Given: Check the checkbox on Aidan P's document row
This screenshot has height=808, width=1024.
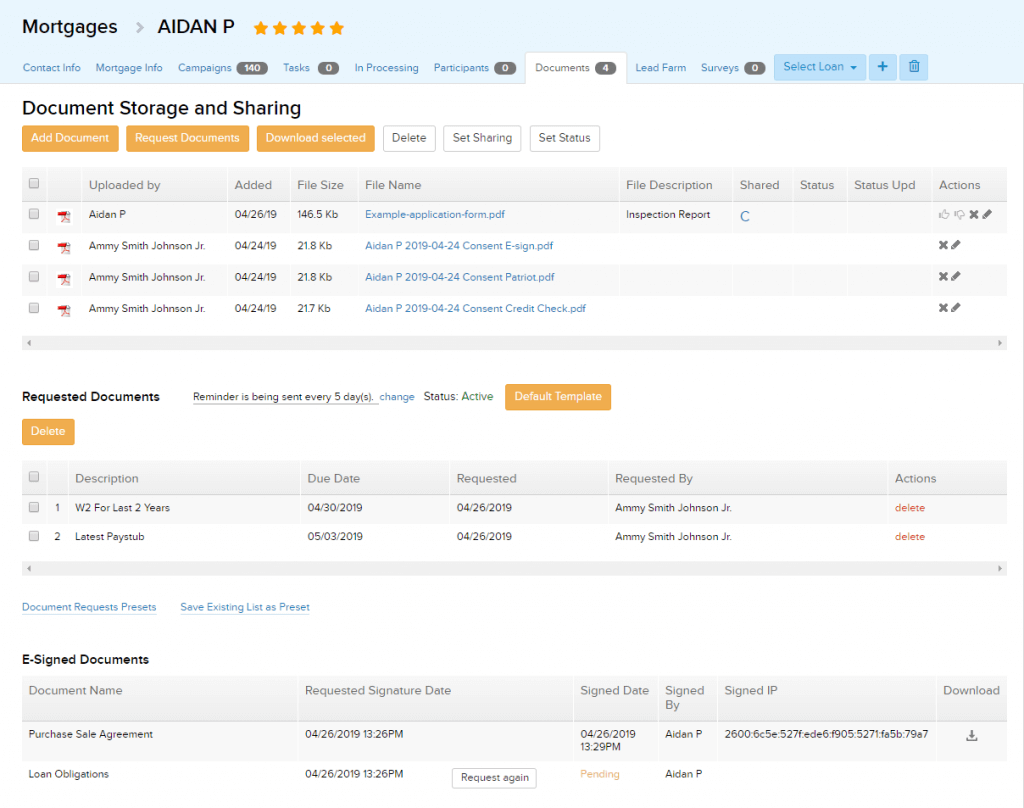Looking at the screenshot, I should click(33, 214).
